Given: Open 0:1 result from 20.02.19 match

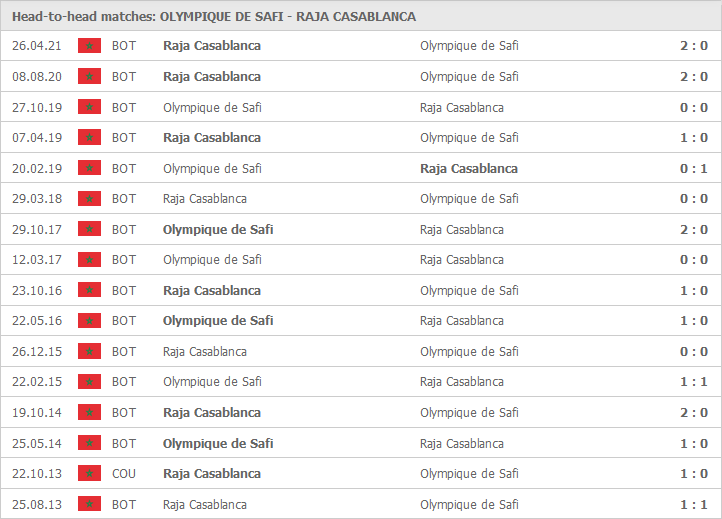Looking at the screenshot, I should click(x=694, y=168).
